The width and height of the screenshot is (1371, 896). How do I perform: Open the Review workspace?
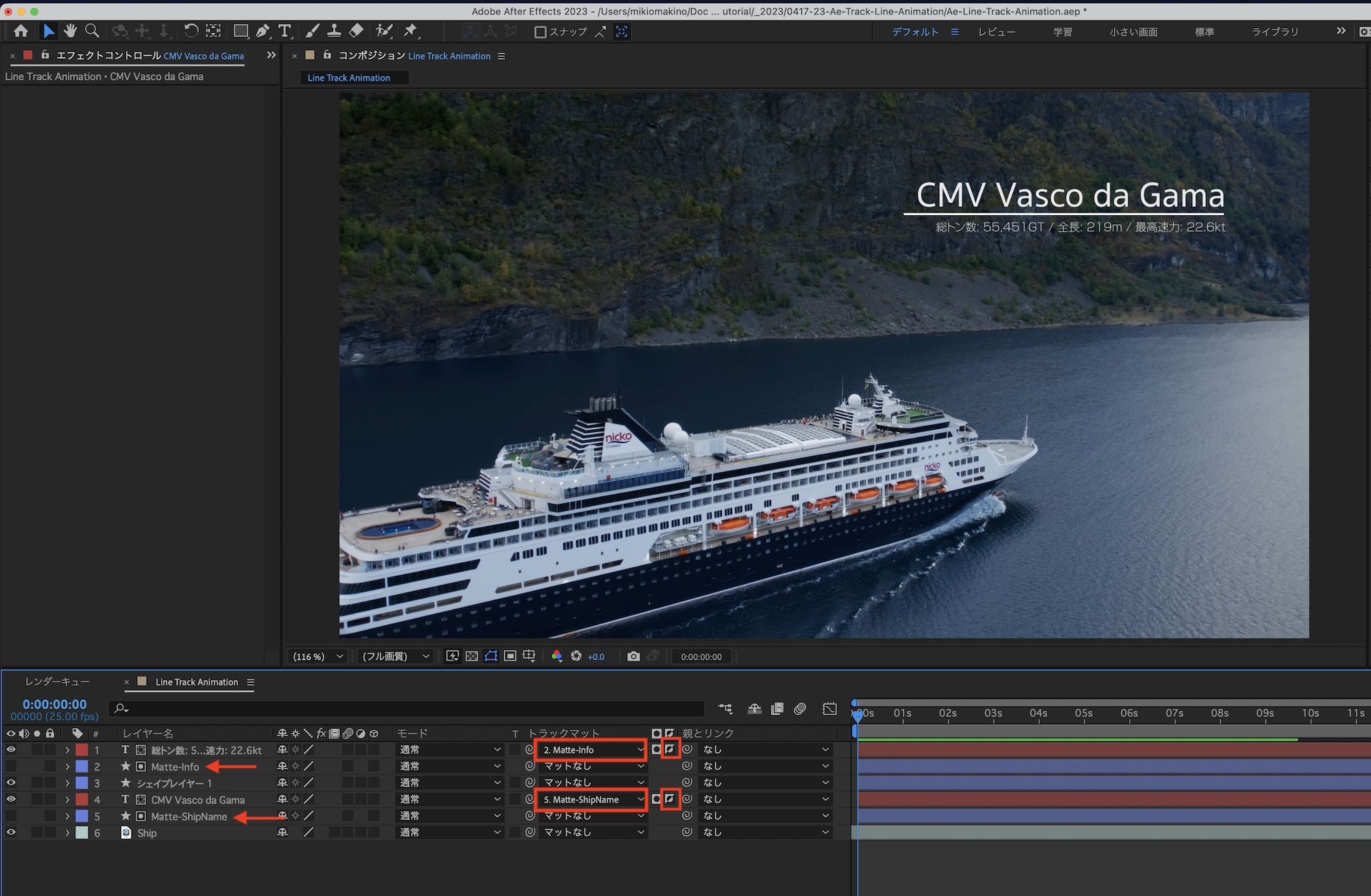click(x=996, y=32)
